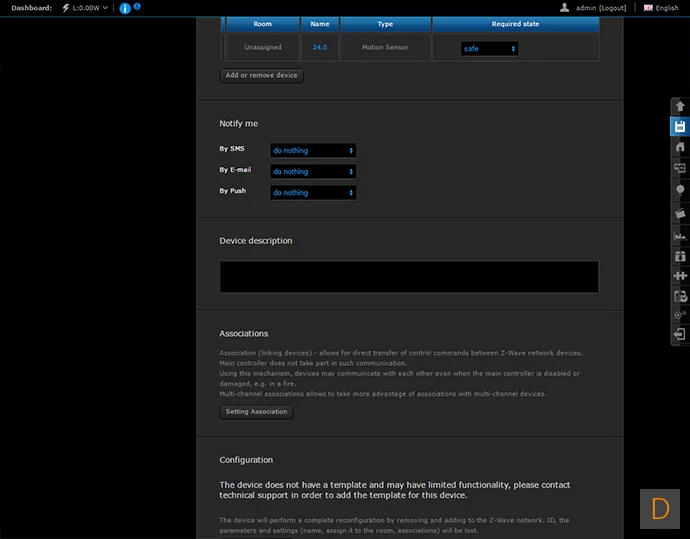Click the Notify me section heading
The height and width of the screenshot is (539, 690).
[x=239, y=124]
